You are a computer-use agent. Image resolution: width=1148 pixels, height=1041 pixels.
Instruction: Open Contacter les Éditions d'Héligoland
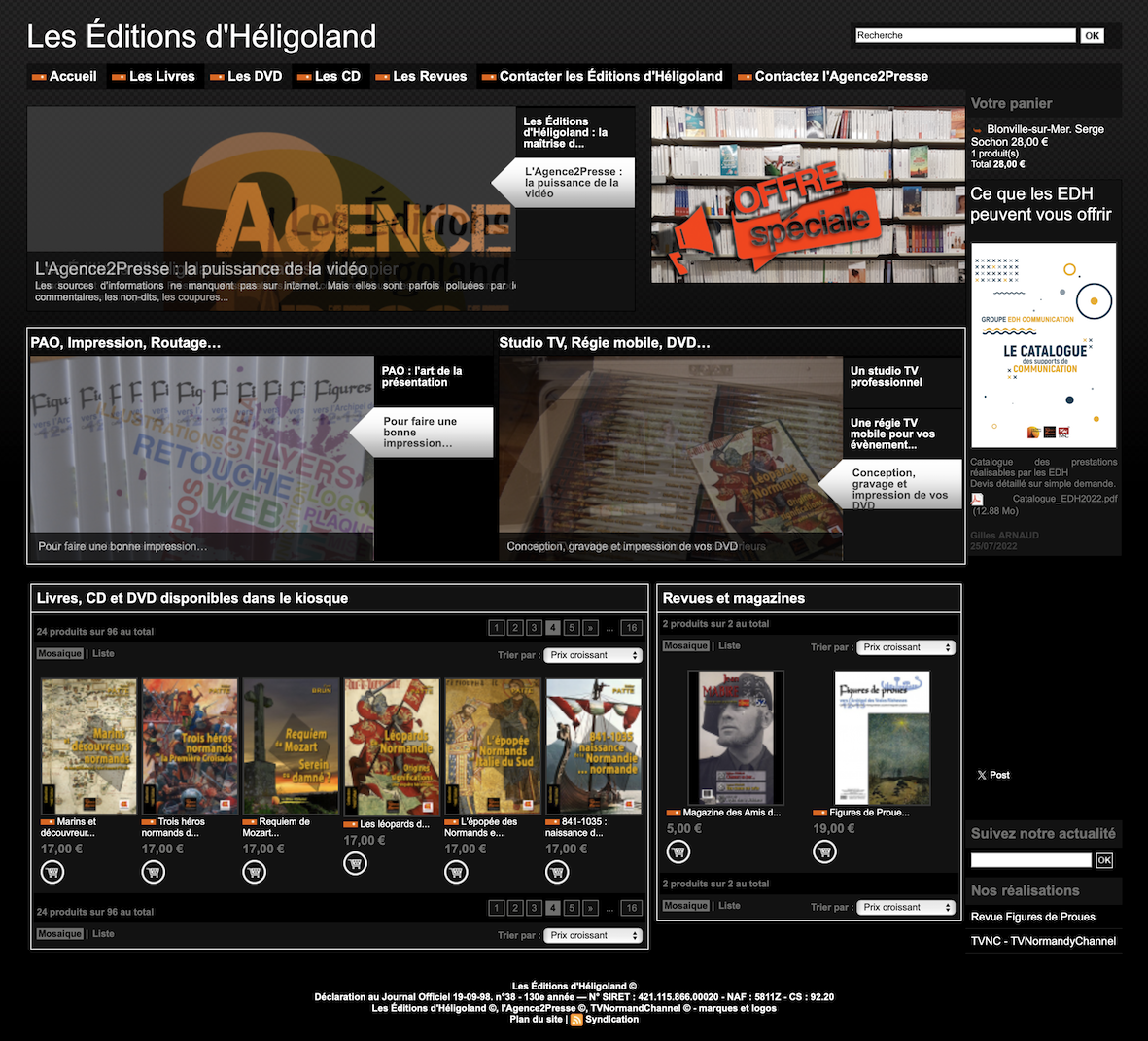point(604,76)
